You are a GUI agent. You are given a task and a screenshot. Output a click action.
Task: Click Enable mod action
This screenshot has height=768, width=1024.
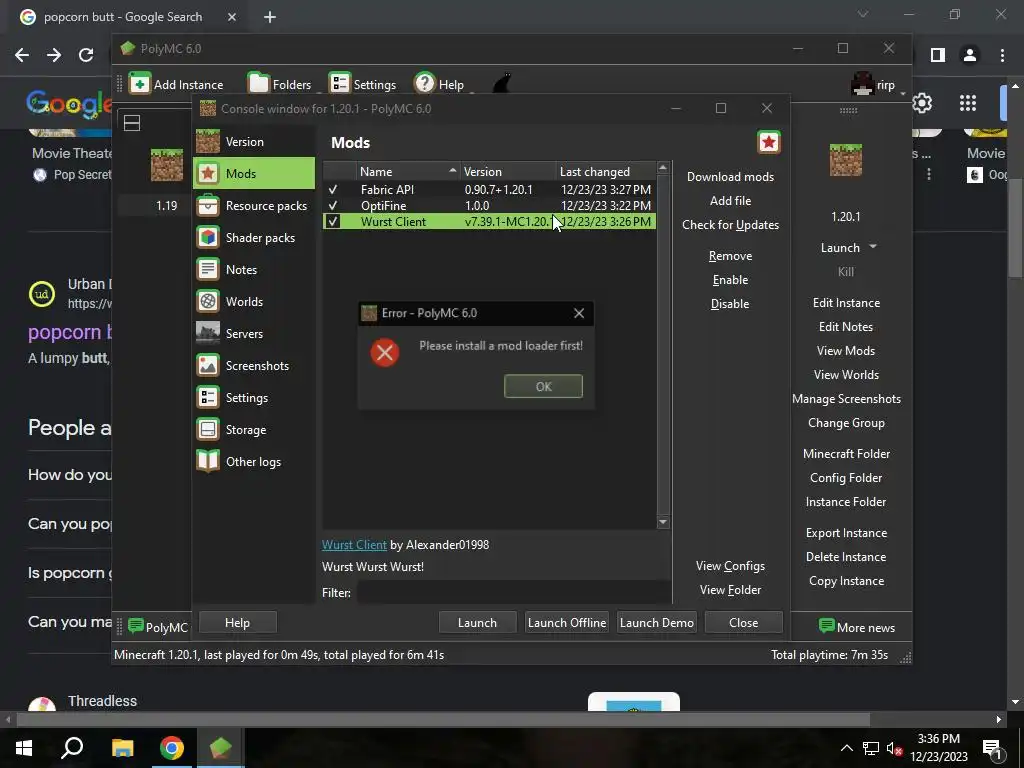click(730, 280)
